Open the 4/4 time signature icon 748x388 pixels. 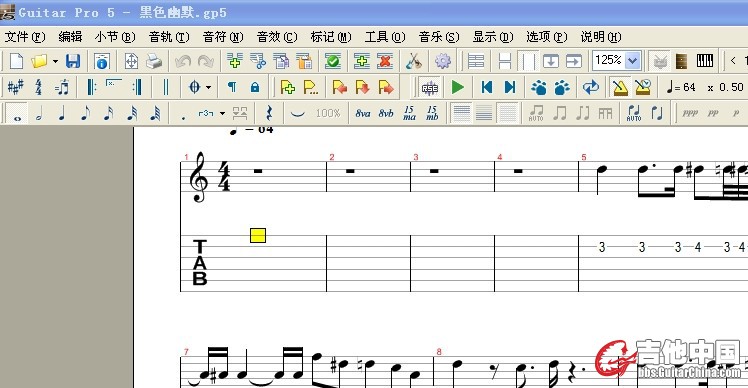39,87
